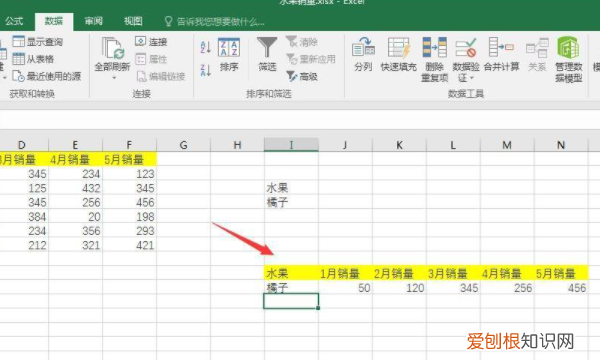Switch to the 审阅 tab
This screenshot has width=600, height=360.
[94, 21]
